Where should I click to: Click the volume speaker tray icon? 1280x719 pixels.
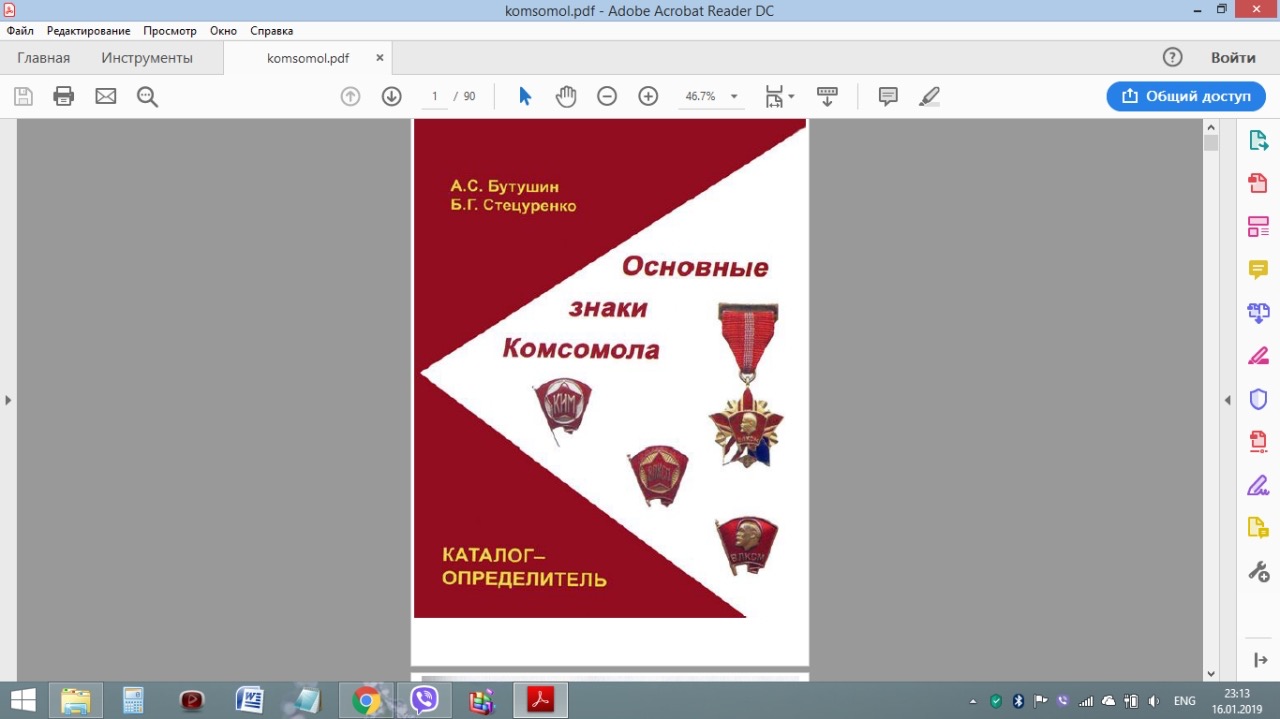[1154, 701]
